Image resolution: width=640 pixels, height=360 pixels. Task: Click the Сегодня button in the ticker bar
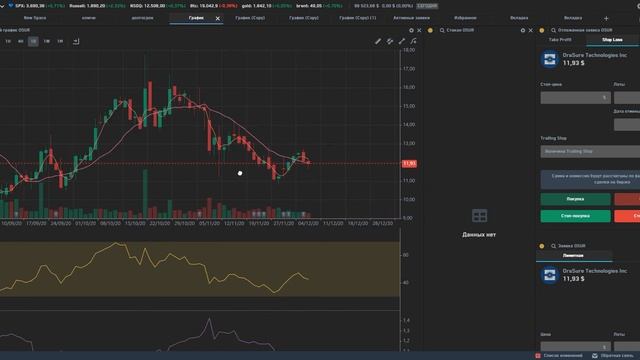point(427,6)
